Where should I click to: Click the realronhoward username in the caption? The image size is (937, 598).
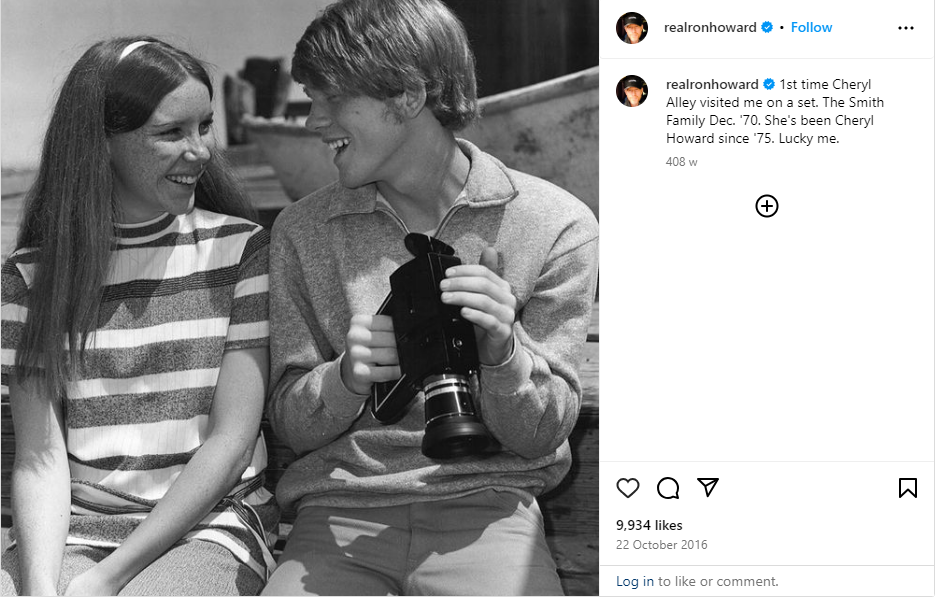[712, 85]
